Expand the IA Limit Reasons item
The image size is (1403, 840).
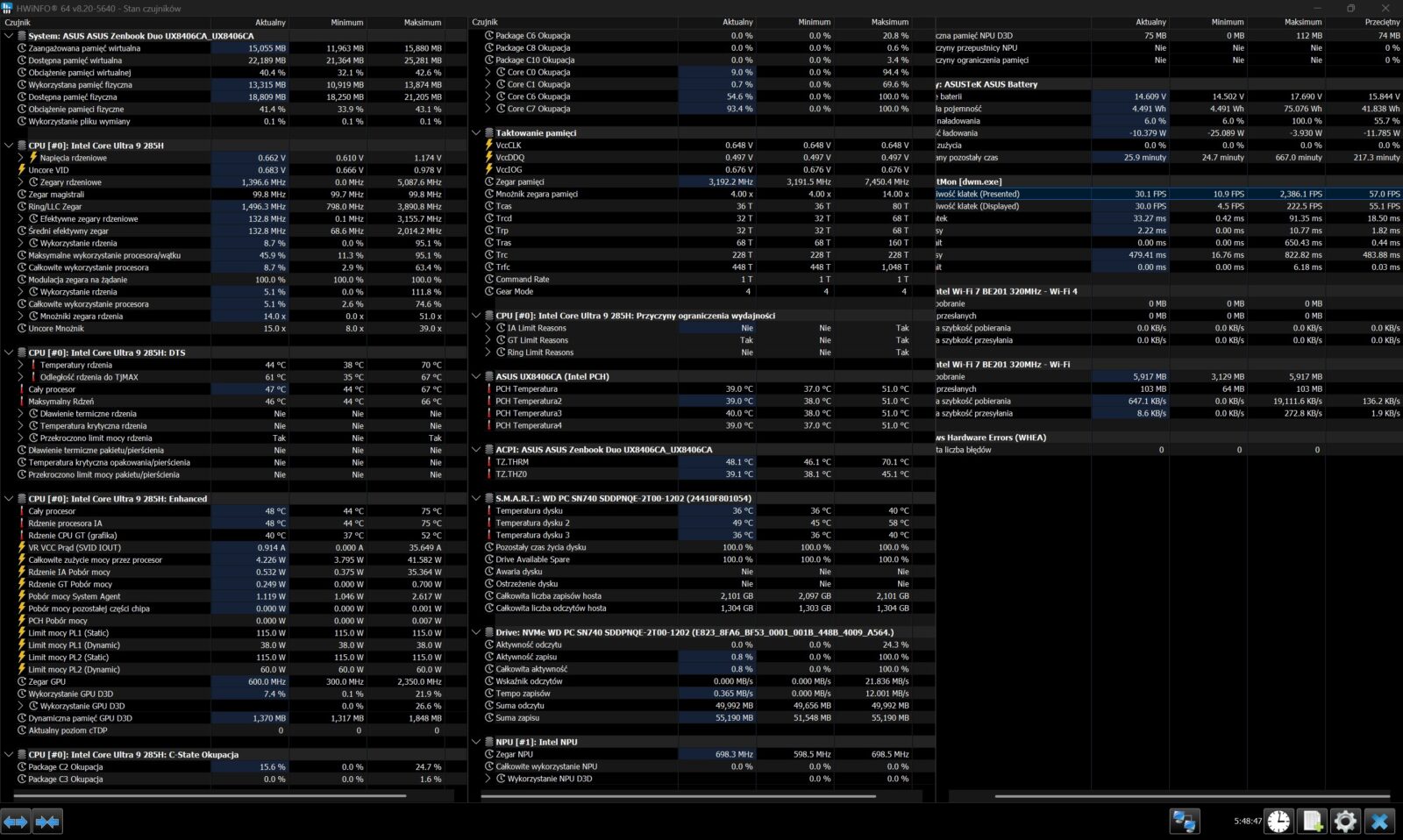click(488, 328)
